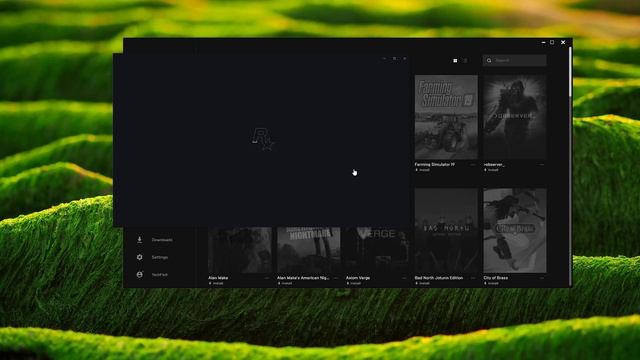Open the Axiom Verge cover art
Image resolution: width=640 pixels, height=360 pixels.
pyautogui.click(x=378, y=250)
